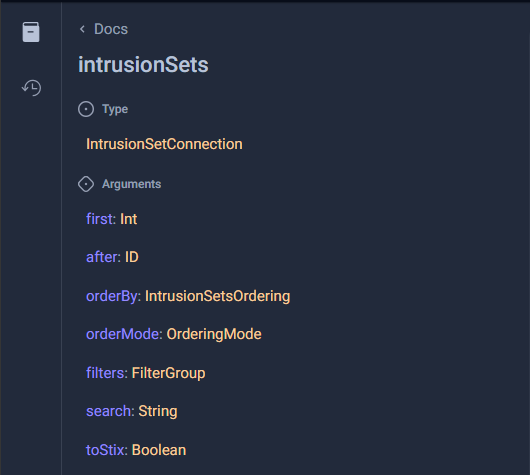This screenshot has height=475, width=530.
Task: Open the IntrusionSetConnection type
Action: click(x=164, y=144)
